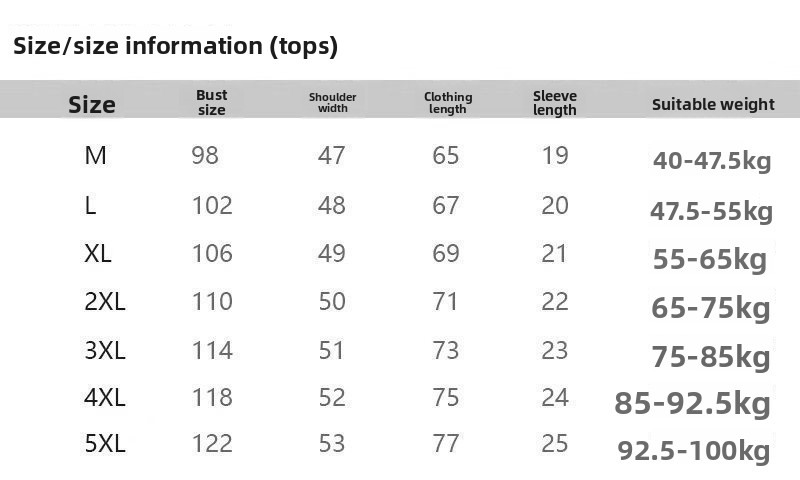Select weight range 85-92.5kg
Screen dimensions: 800x480
point(692,403)
